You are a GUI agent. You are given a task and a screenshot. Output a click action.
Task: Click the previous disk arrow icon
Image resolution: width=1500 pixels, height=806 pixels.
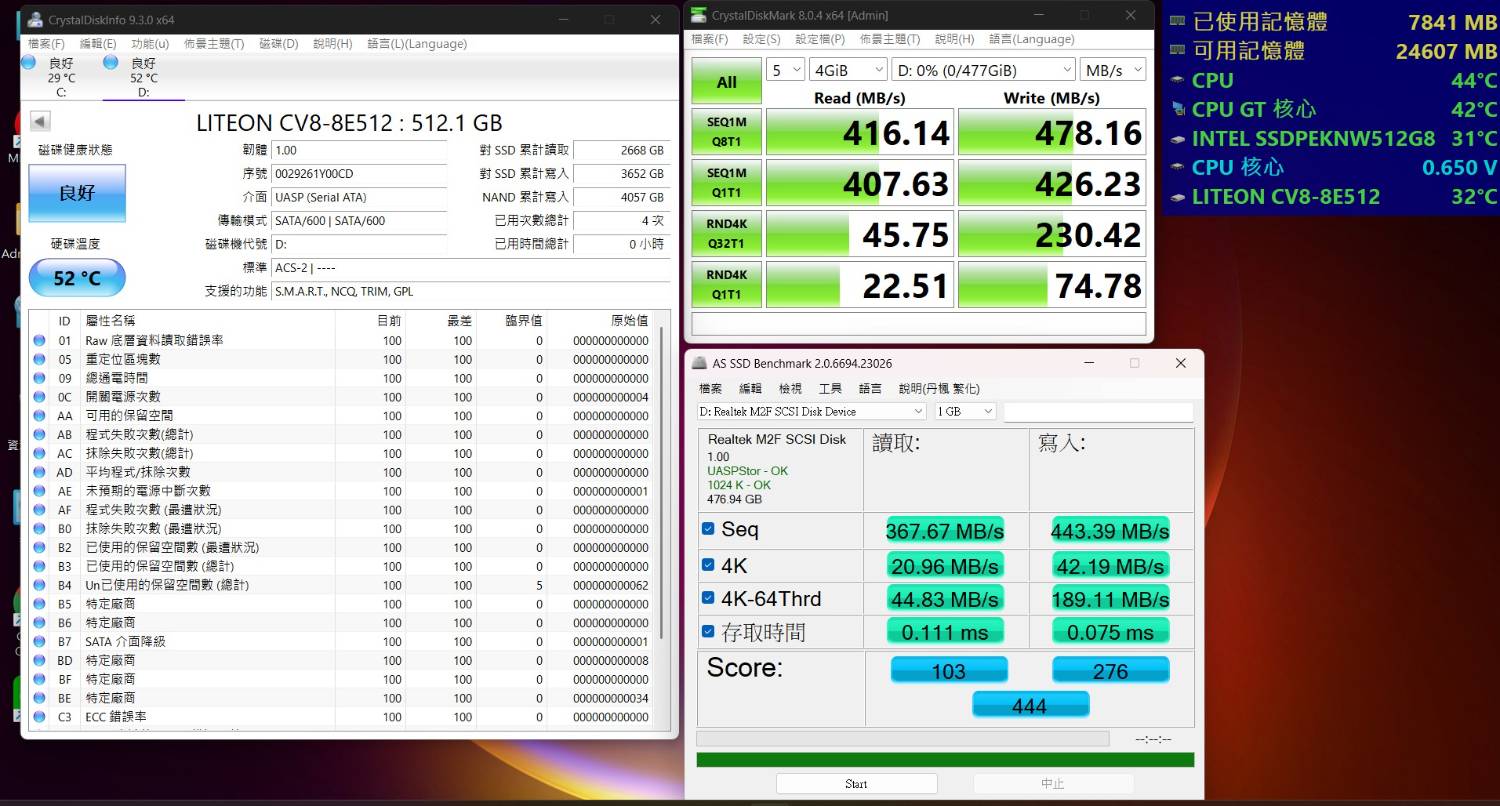pos(40,122)
